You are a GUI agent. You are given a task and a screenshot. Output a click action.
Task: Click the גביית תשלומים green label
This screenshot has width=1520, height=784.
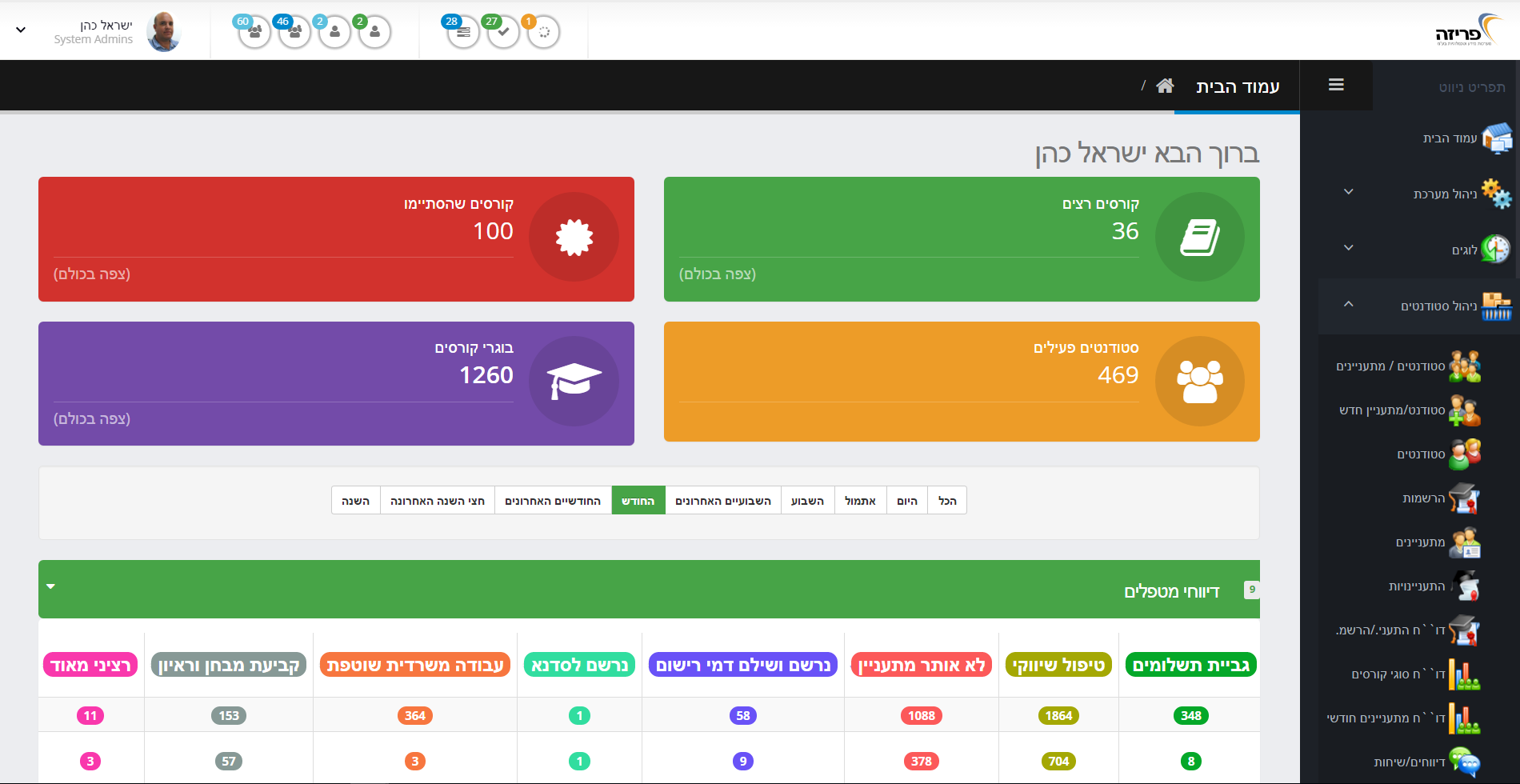point(1191,665)
